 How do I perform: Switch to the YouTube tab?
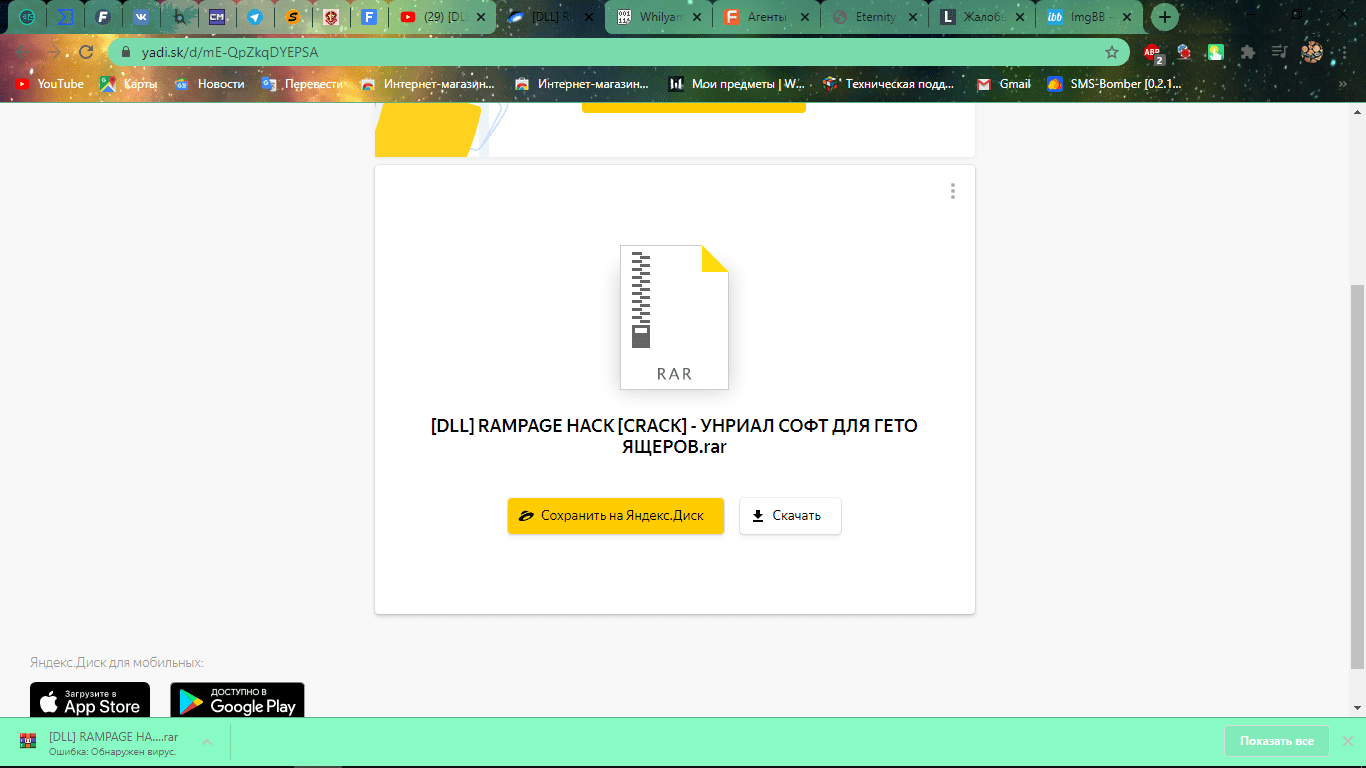point(440,17)
